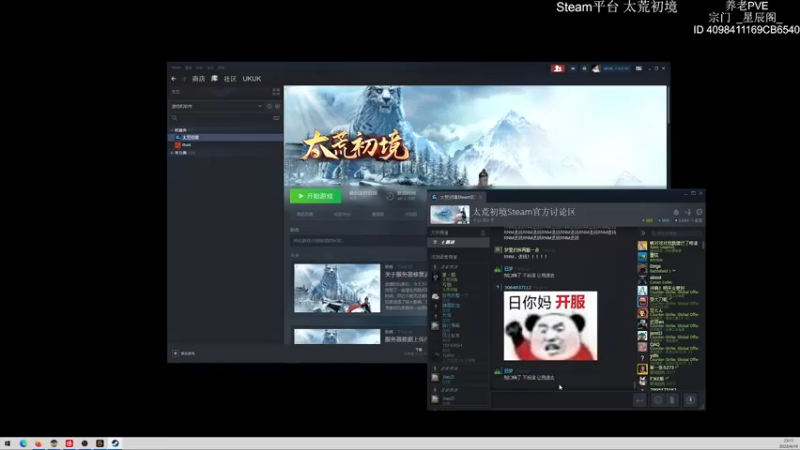Click the invite friend icon in chat
The image size is (800, 450).
(x=688, y=212)
